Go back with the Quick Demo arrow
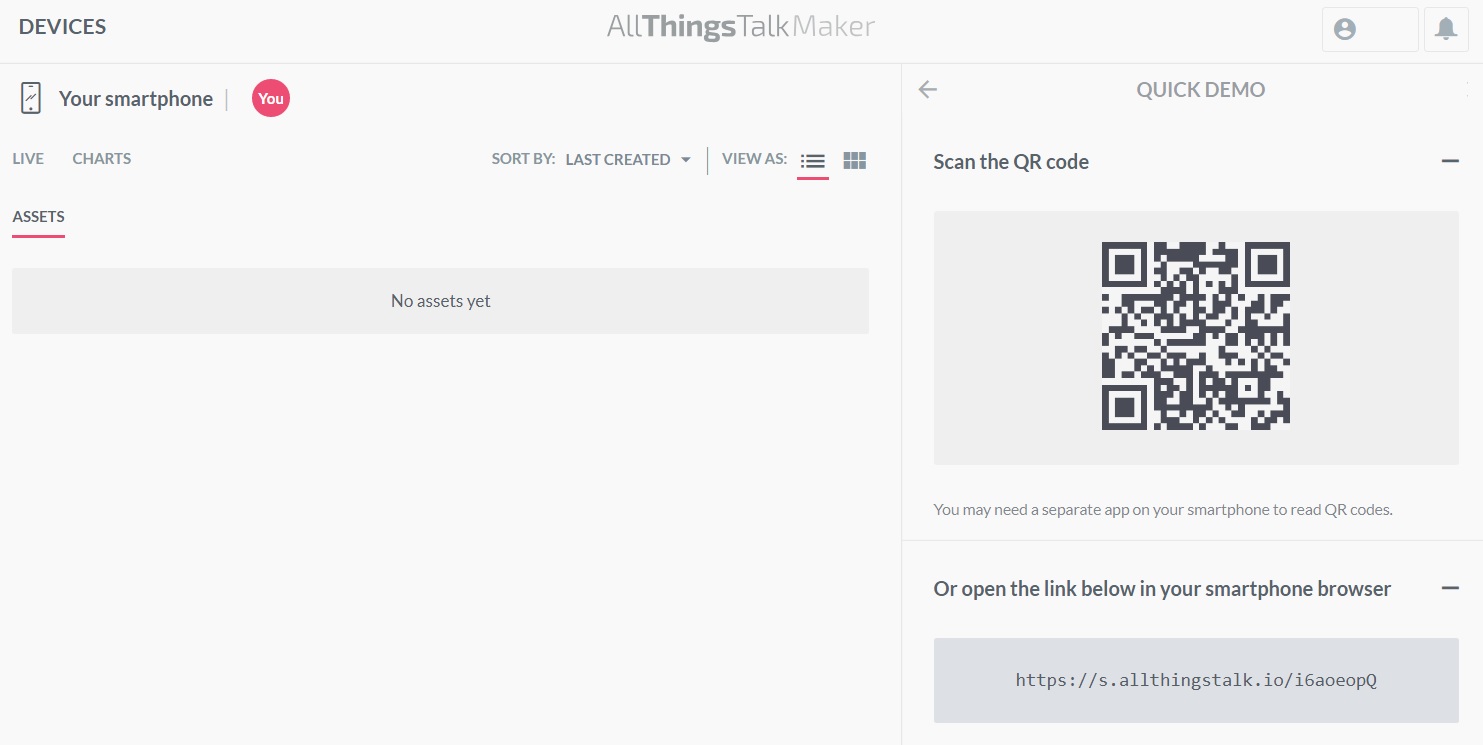Viewport: 1483px width, 745px height. pos(928,89)
